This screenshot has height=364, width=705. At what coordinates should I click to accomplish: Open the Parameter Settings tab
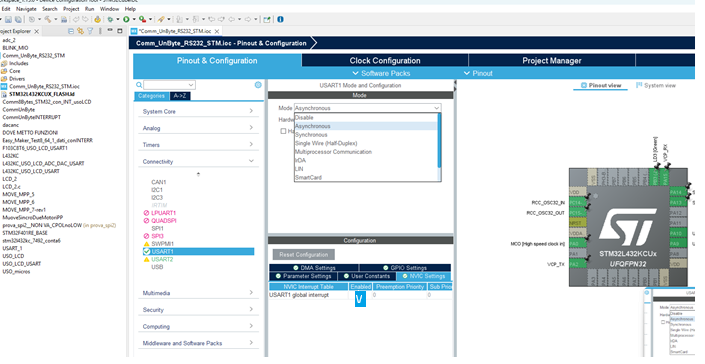coord(303,276)
